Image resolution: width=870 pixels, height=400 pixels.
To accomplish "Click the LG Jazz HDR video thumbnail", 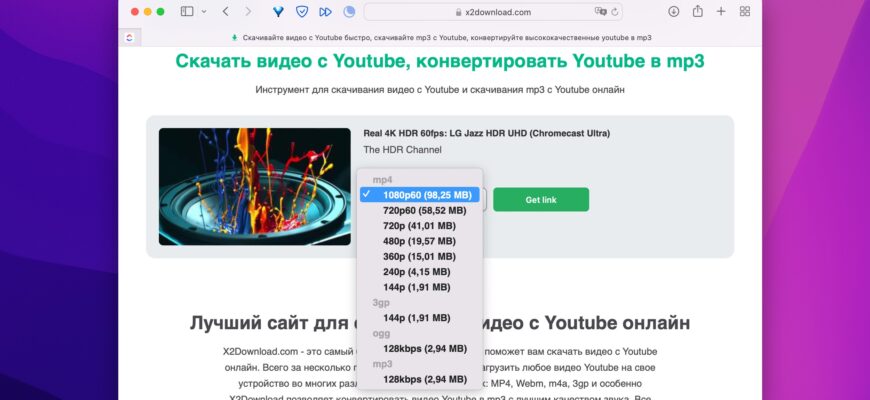I will tap(254, 186).
